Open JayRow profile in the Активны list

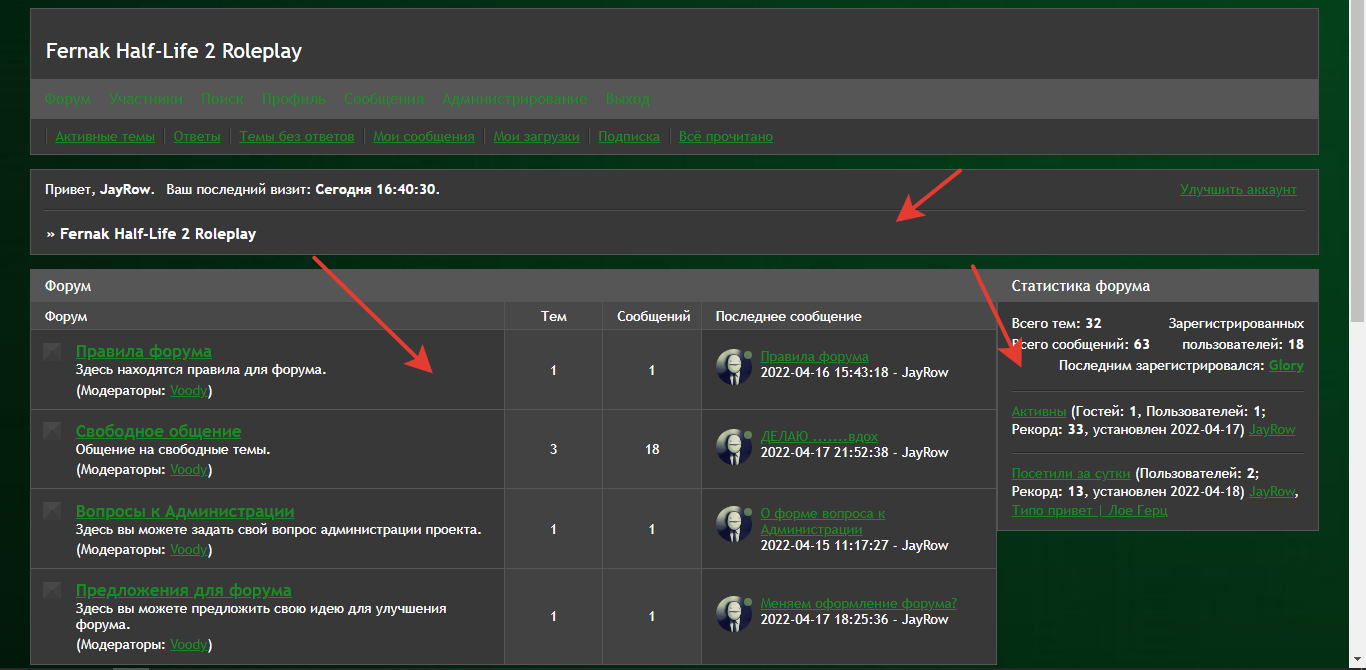pyautogui.click(x=1272, y=429)
